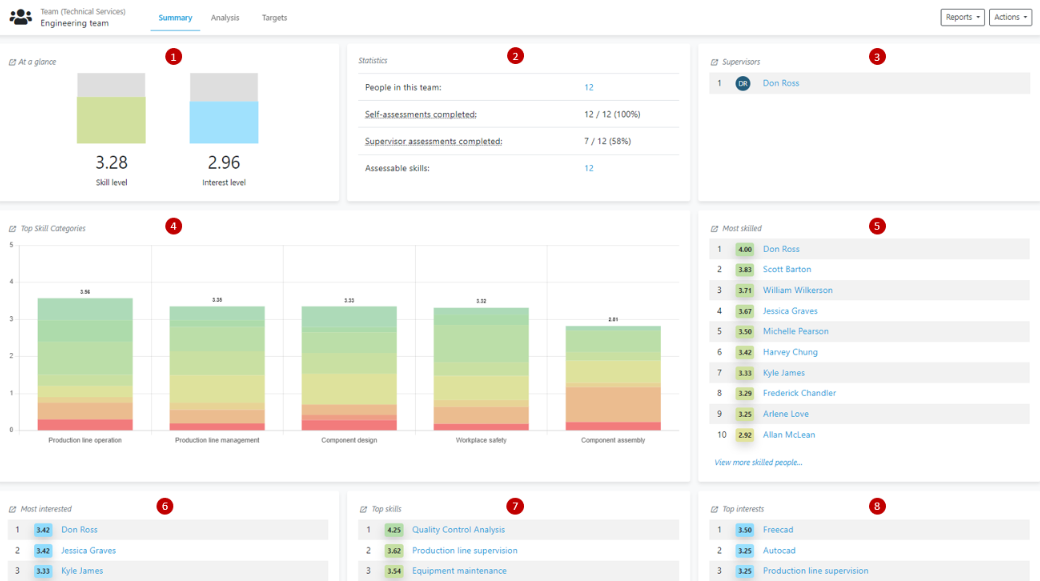
Task: Open Scott Barton's profile link
Action: coord(787,270)
